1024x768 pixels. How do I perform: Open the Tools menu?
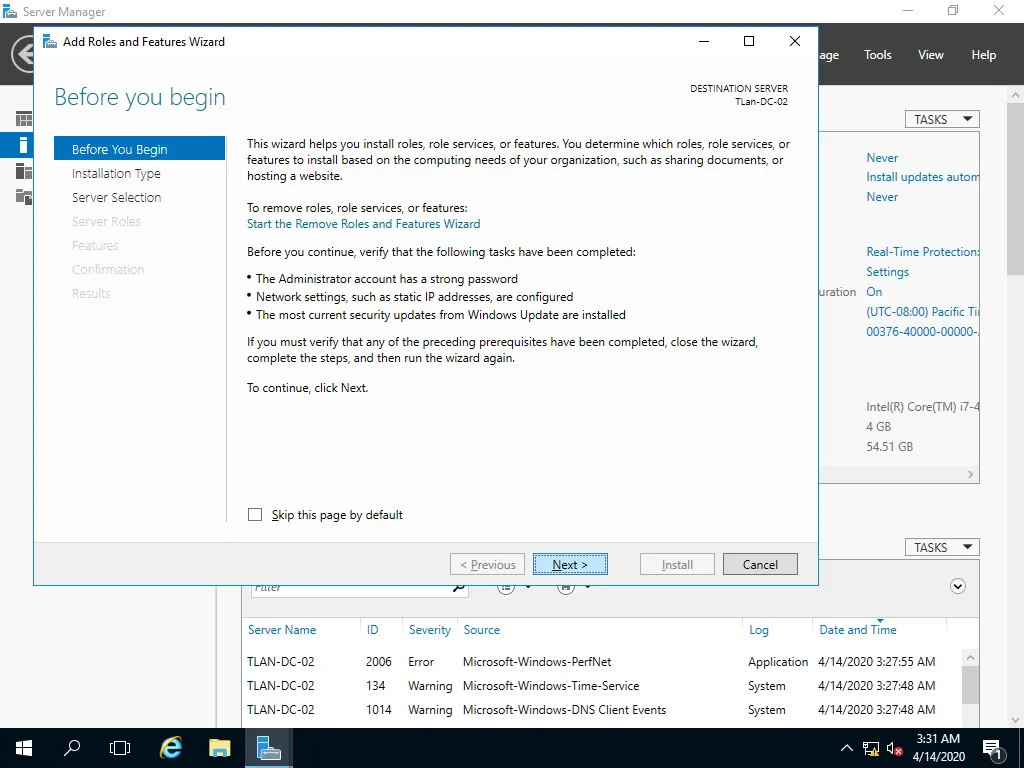click(x=878, y=55)
